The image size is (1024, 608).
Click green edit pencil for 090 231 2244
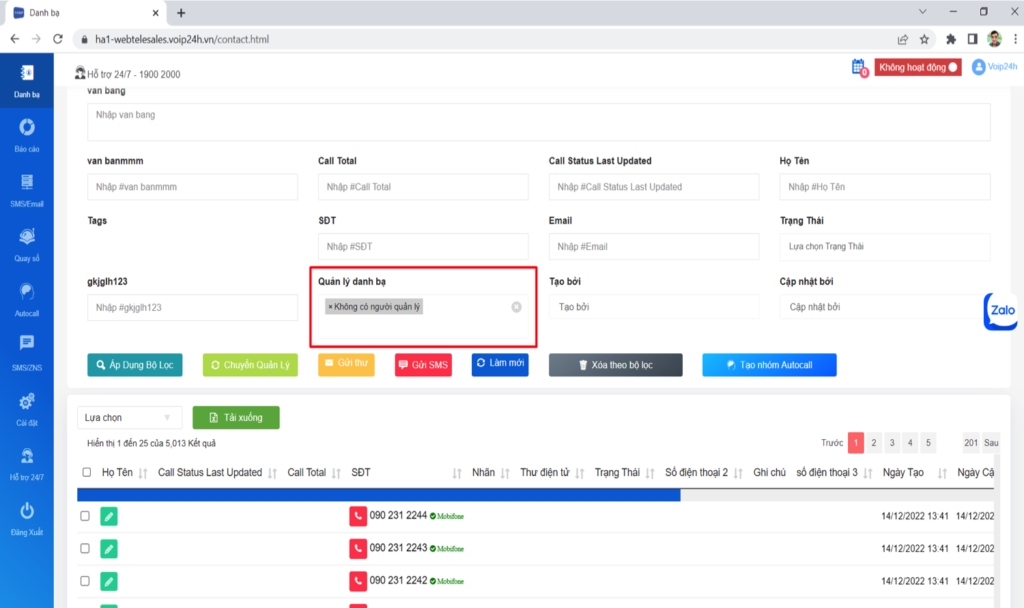[109, 517]
